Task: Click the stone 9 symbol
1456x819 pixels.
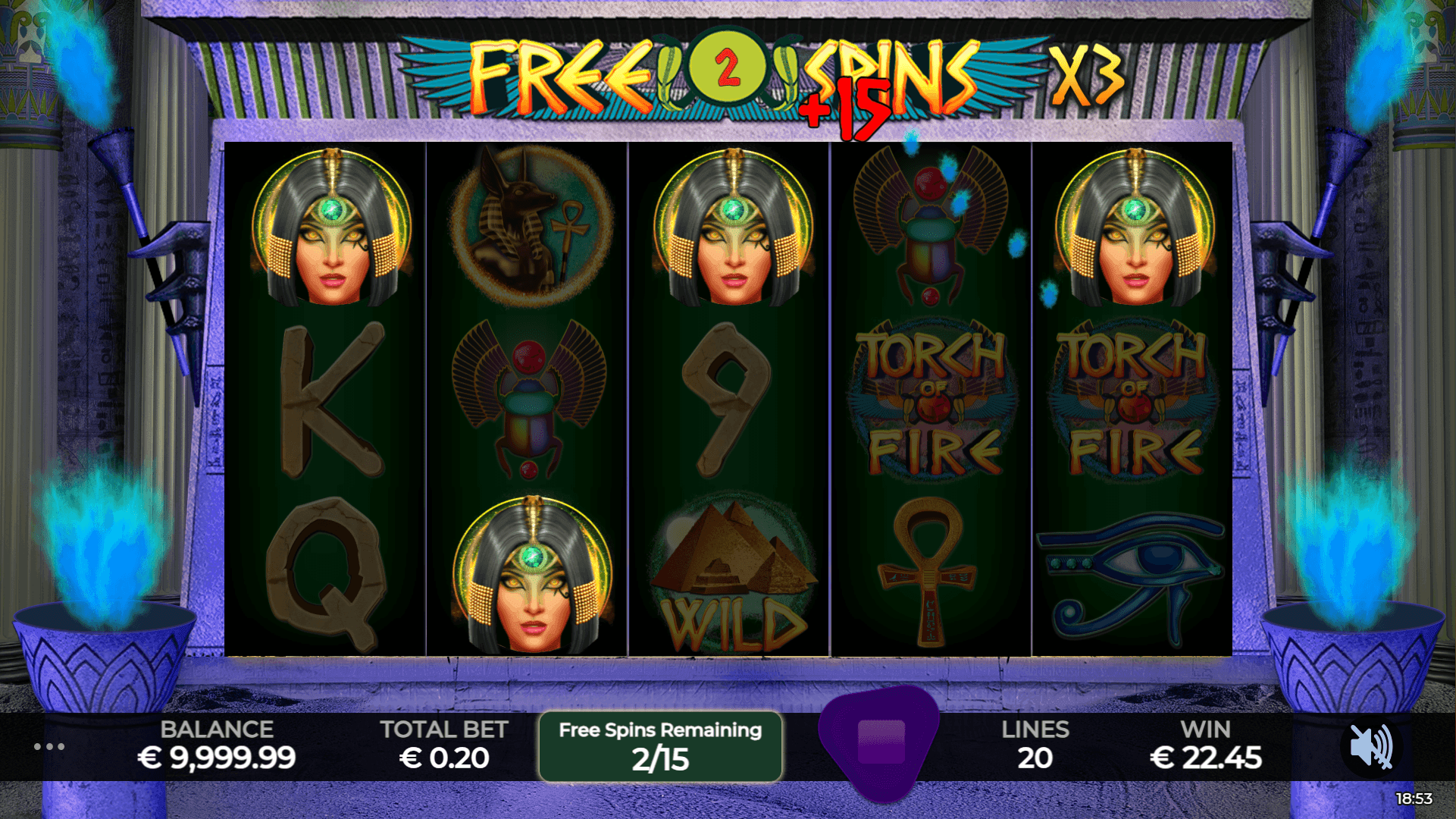Action: pyautogui.click(x=726, y=398)
